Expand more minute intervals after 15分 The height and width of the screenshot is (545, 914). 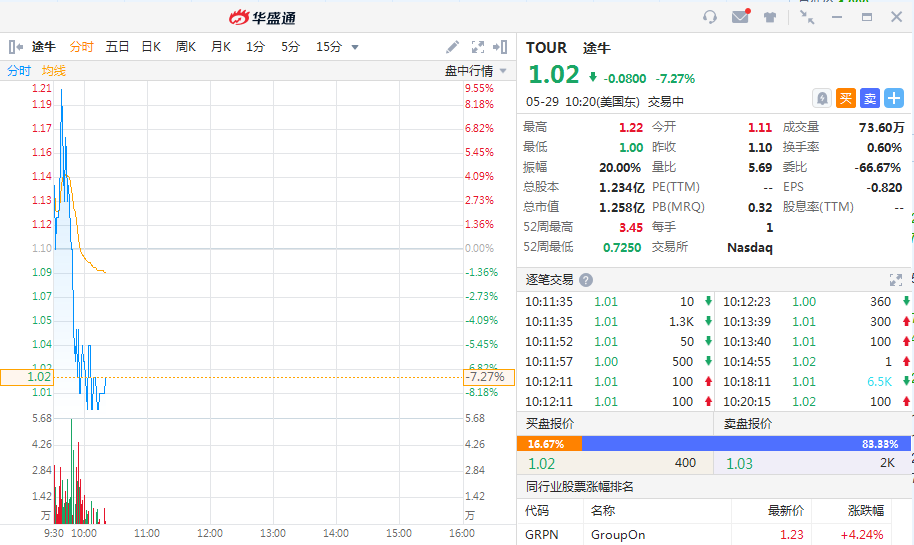coord(355,47)
